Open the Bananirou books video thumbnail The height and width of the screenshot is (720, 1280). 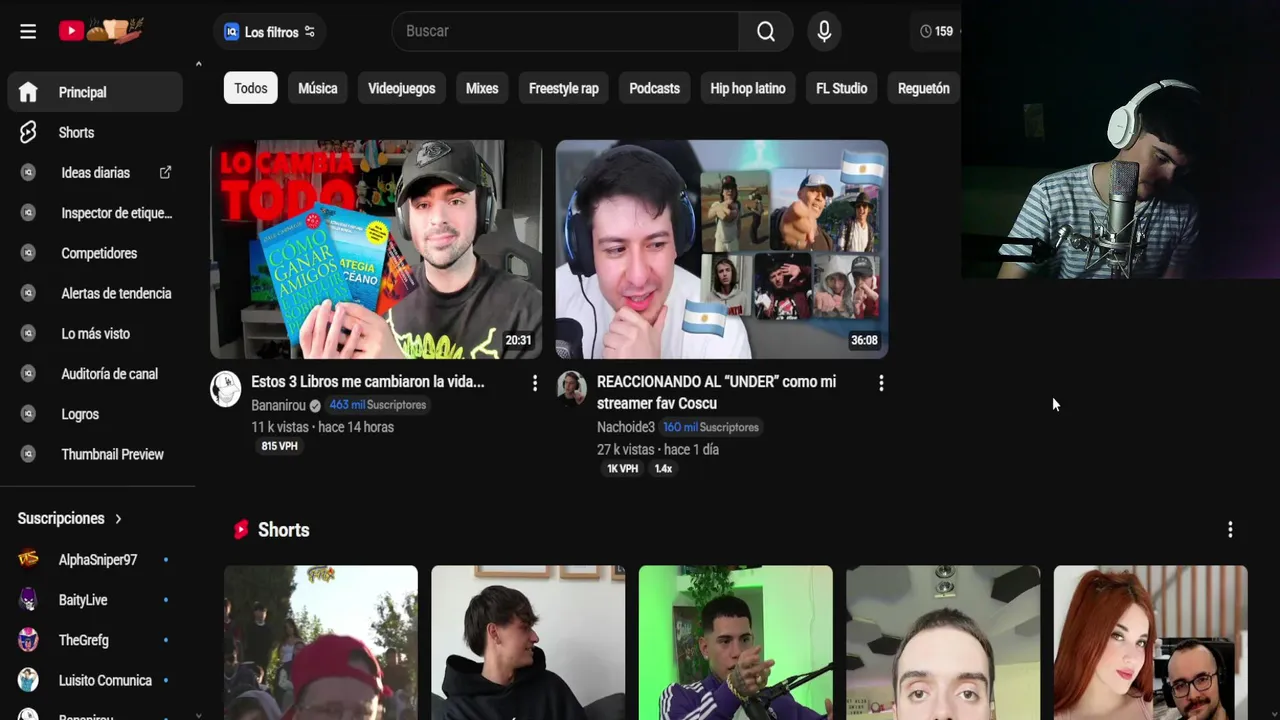point(376,249)
